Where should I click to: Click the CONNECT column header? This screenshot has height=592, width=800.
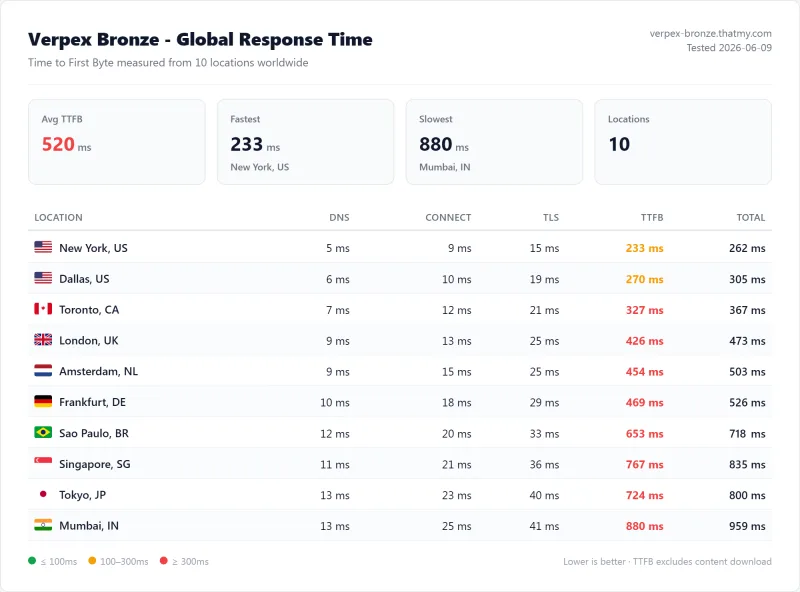pyautogui.click(x=448, y=217)
